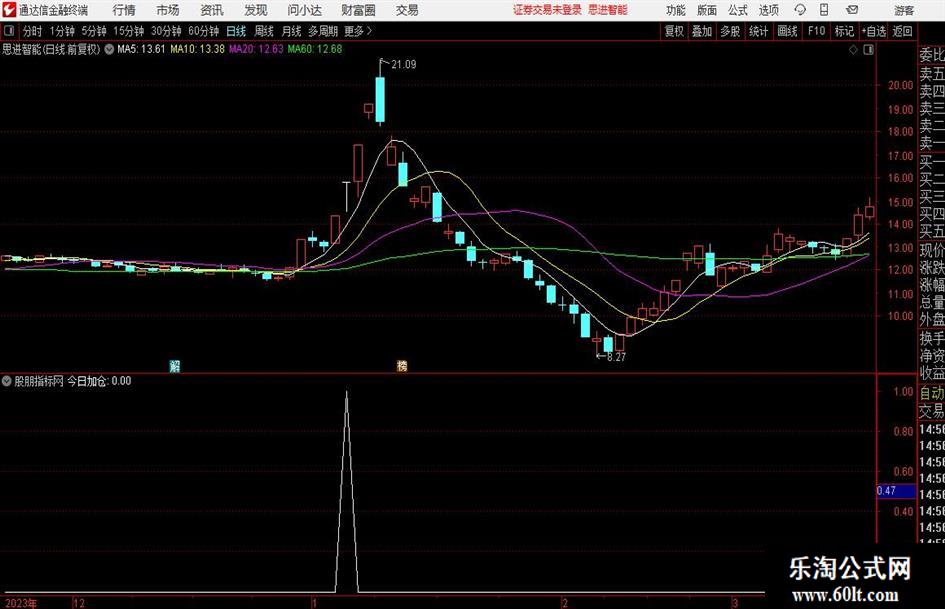945x609 pixels.
Task: Open the customer service headset icon
Action: click(800, 10)
